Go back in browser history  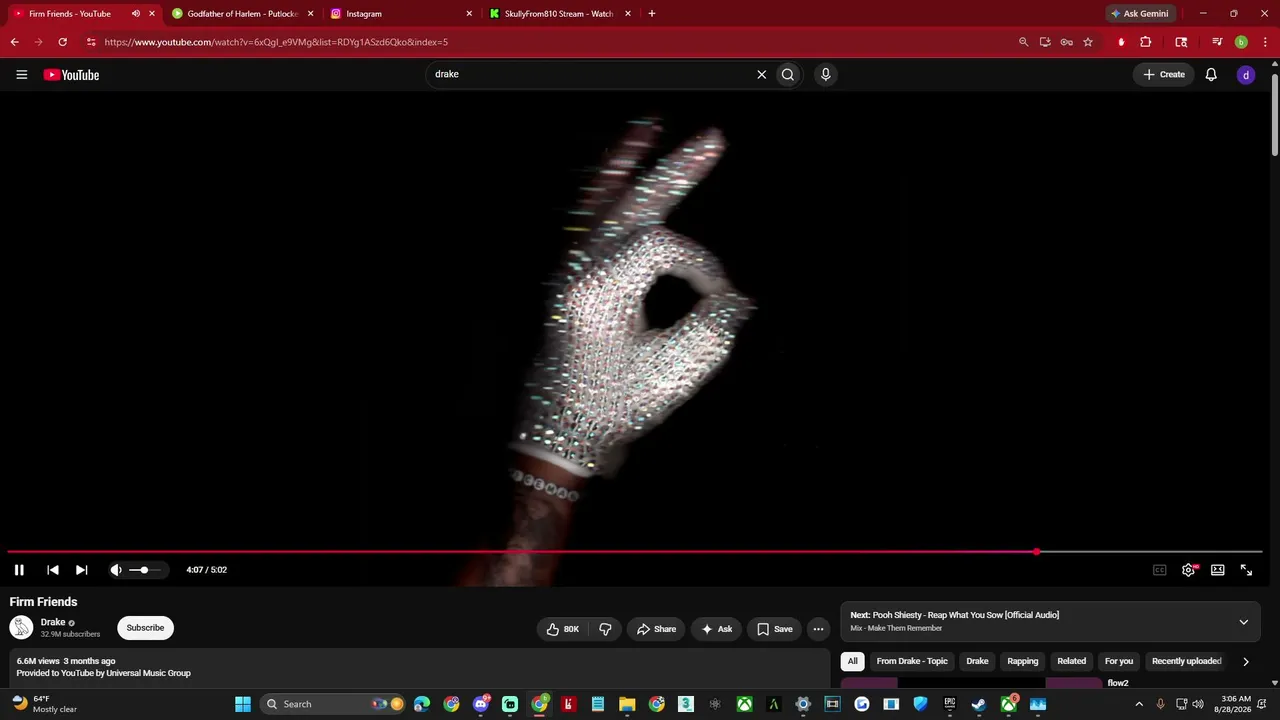pos(14,42)
